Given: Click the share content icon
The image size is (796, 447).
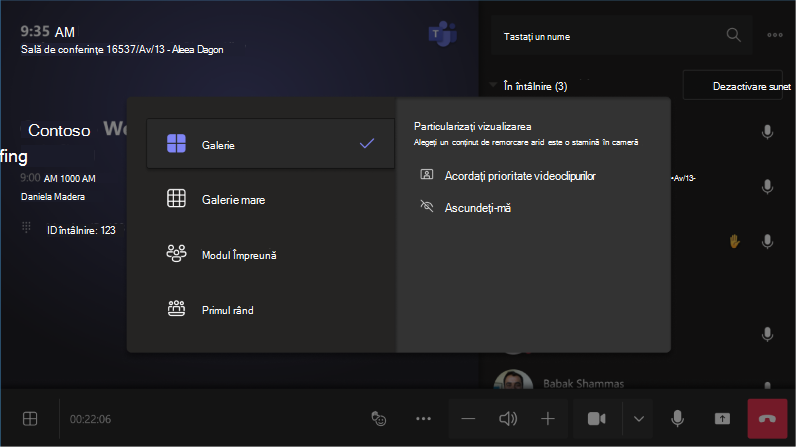Looking at the screenshot, I should 722,419.
